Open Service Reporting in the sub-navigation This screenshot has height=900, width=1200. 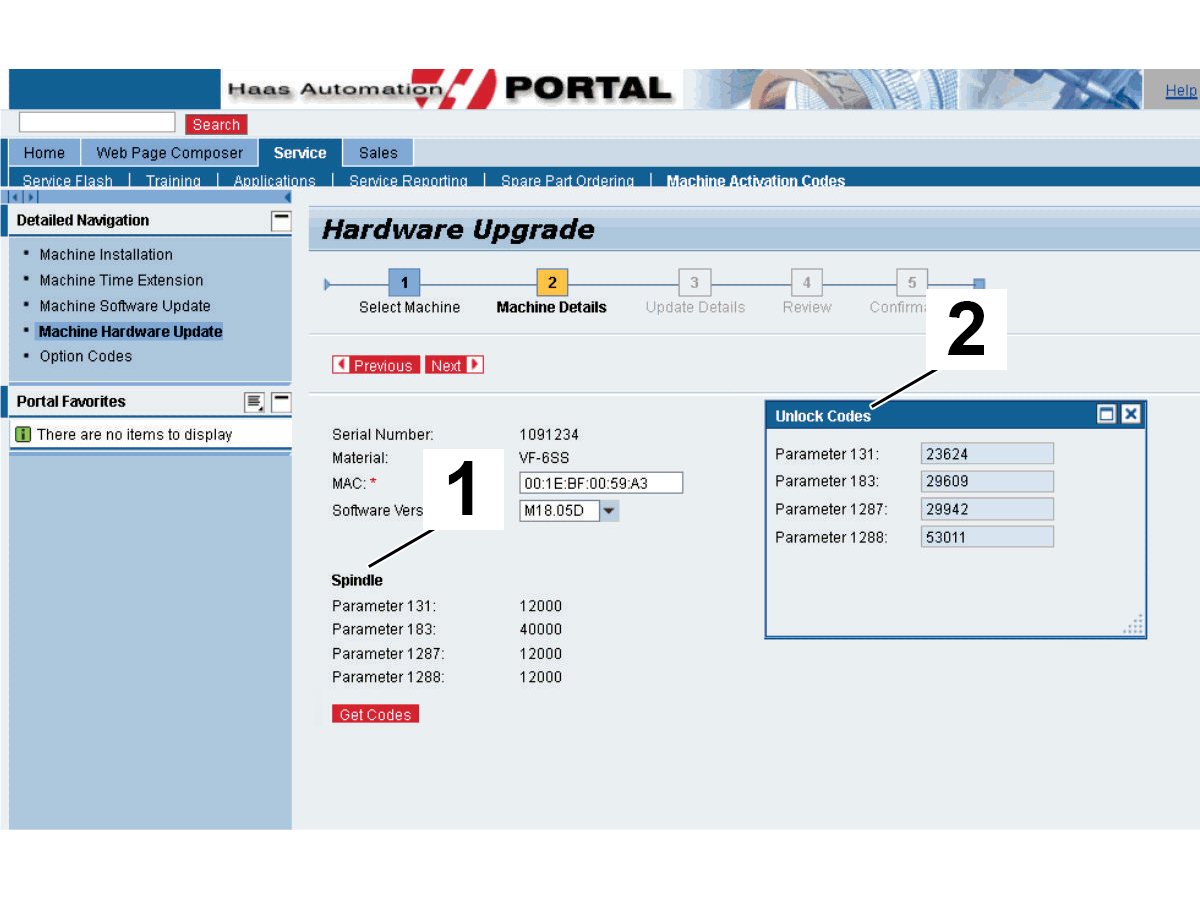(408, 181)
